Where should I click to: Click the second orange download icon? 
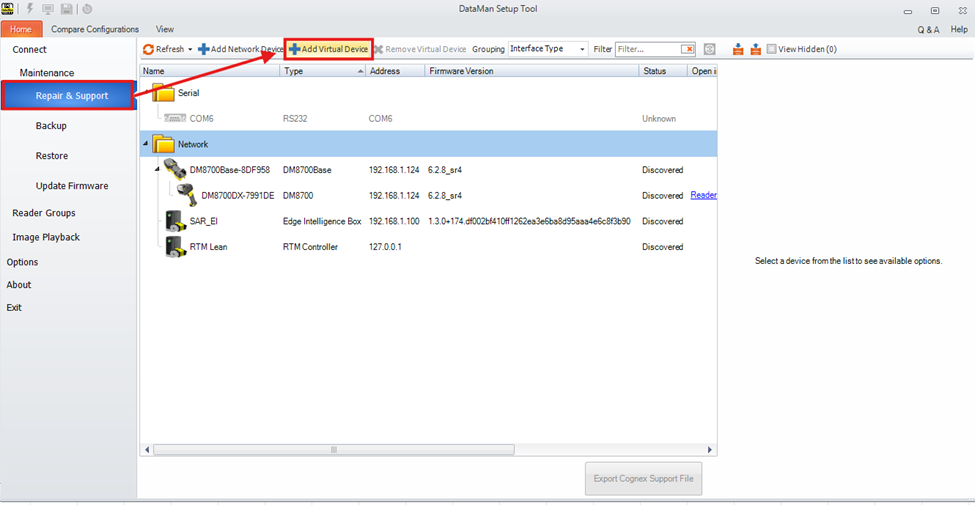pos(755,49)
